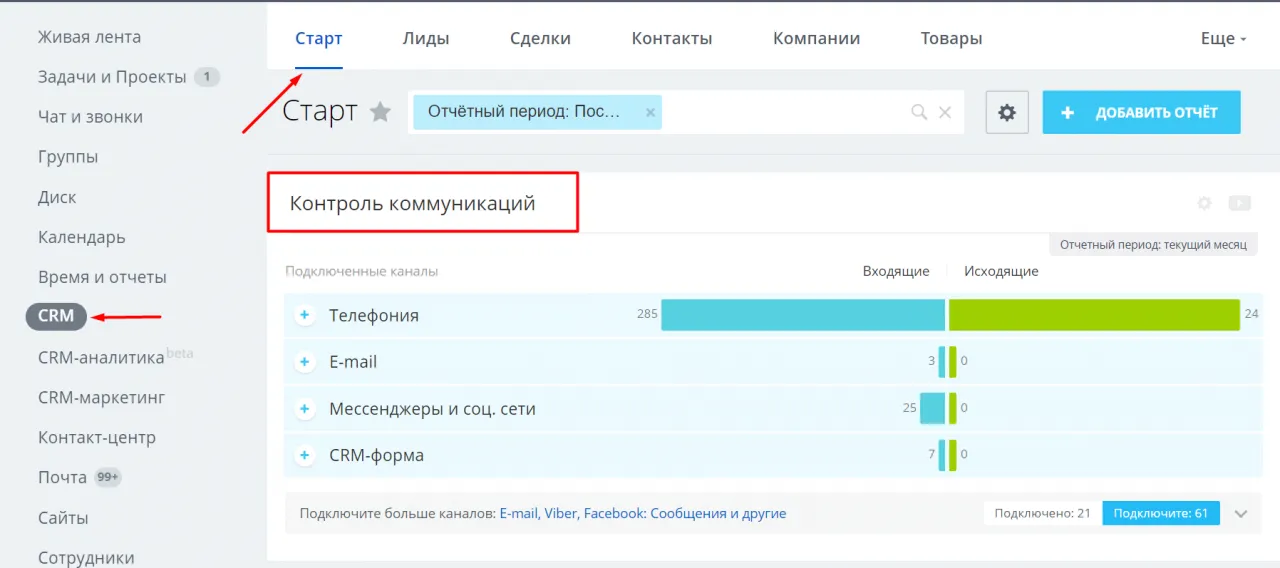Clear the filter field with X icon

[x=945, y=113]
